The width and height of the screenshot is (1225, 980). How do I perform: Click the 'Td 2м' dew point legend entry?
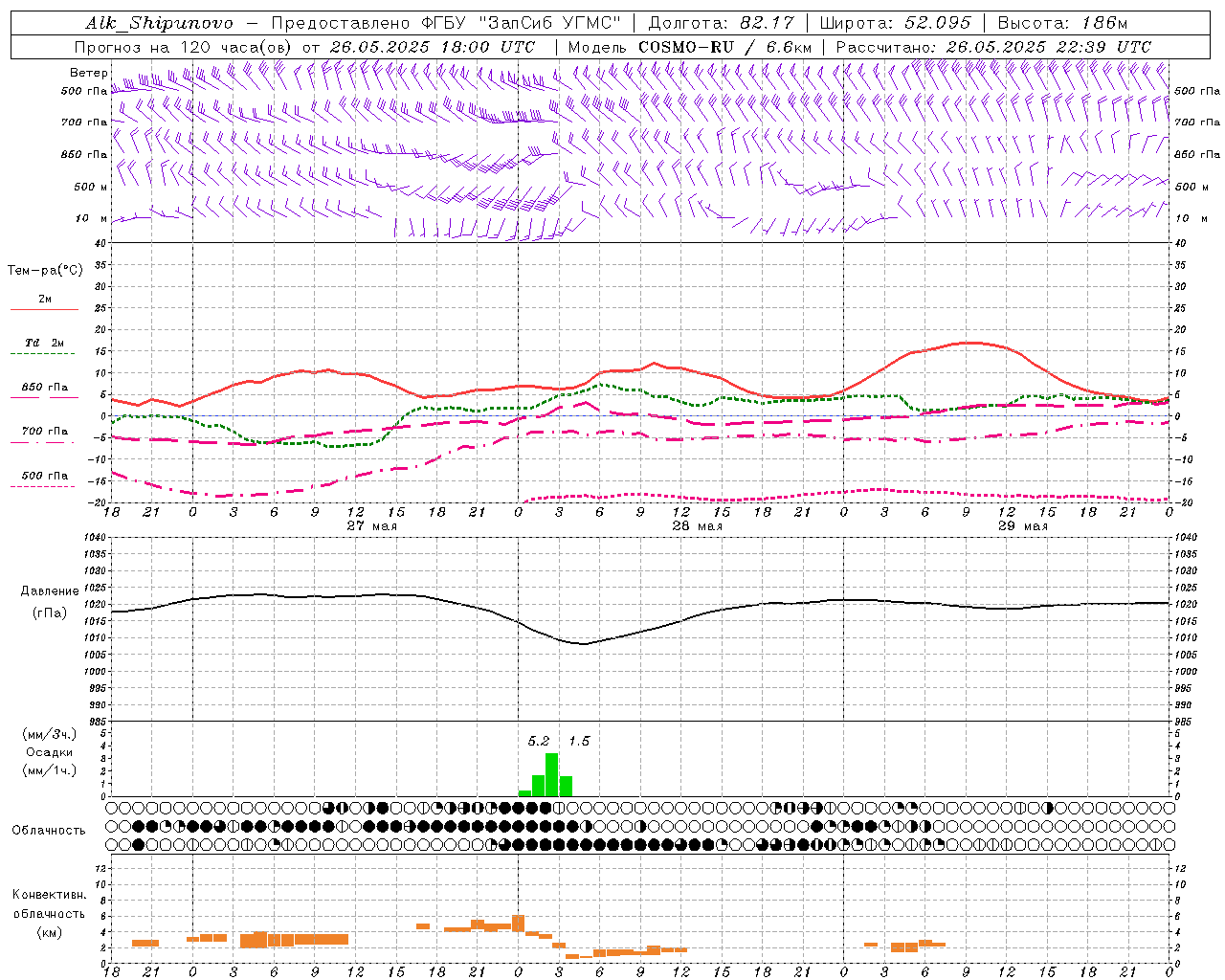tap(45, 343)
